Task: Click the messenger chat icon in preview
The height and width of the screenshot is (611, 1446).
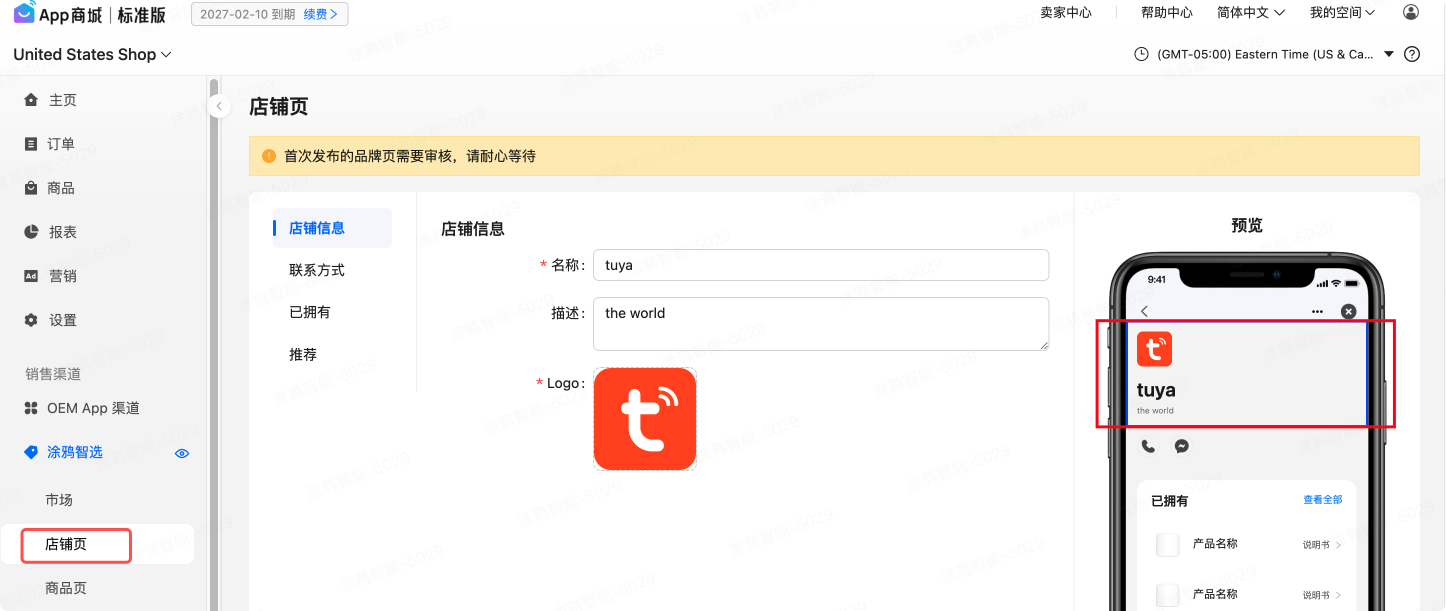Action: 1182,446
